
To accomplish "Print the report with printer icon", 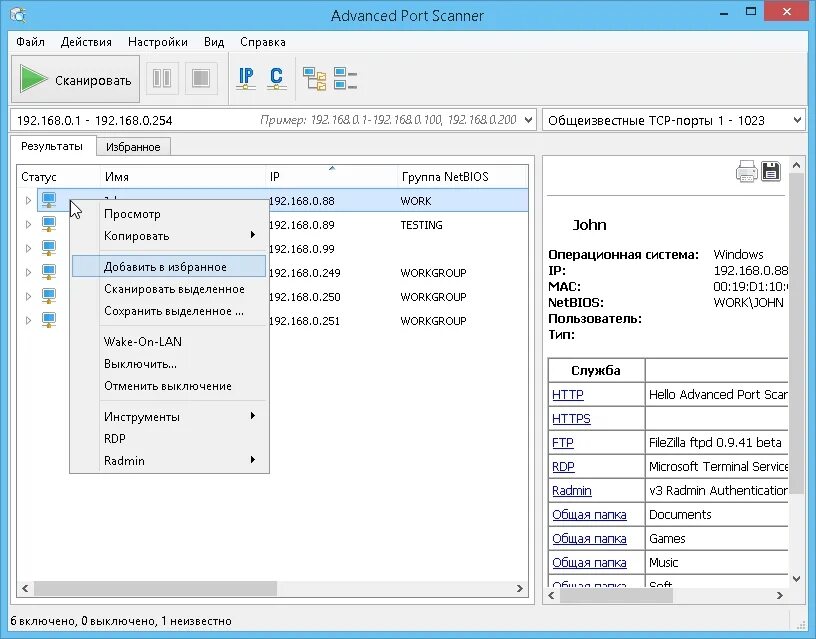I will click(746, 171).
